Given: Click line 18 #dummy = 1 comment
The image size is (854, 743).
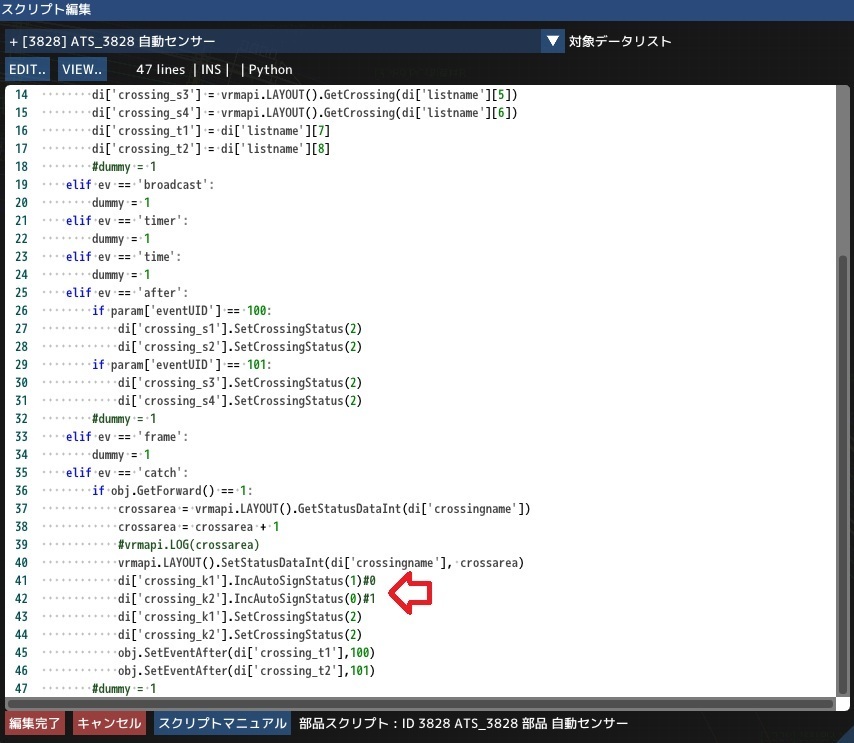Looking at the screenshot, I should 124,167.
